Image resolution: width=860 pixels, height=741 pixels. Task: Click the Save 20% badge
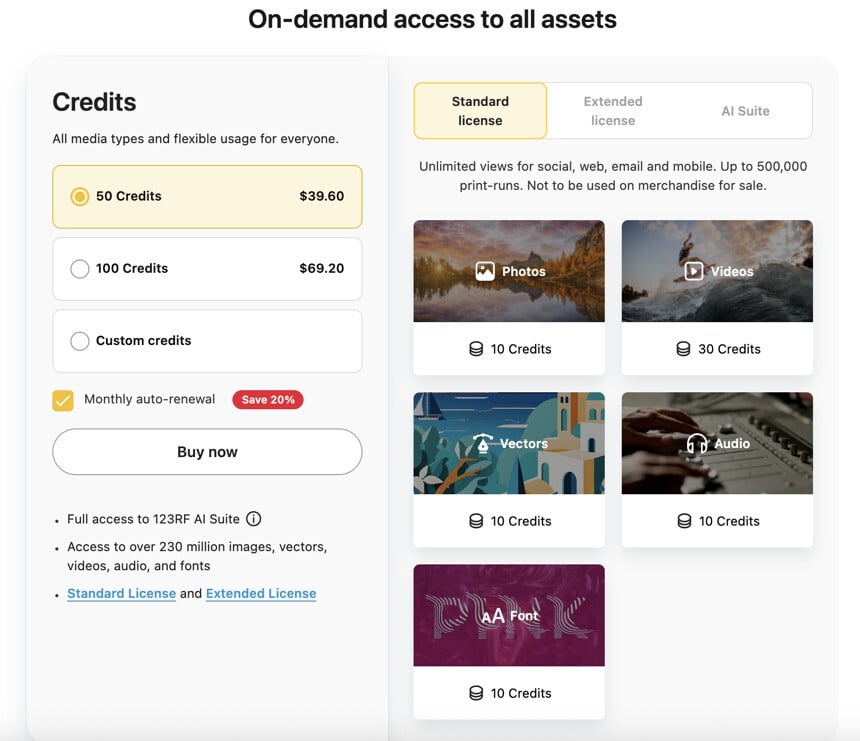pyautogui.click(x=268, y=400)
